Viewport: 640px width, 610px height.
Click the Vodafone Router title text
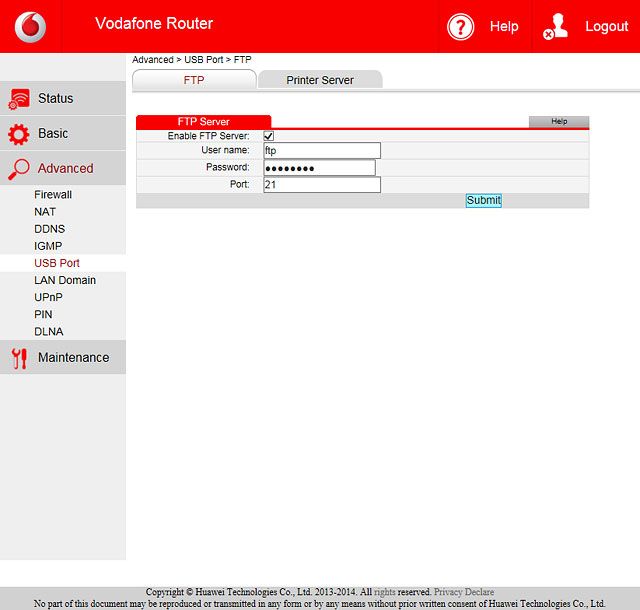pos(154,24)
